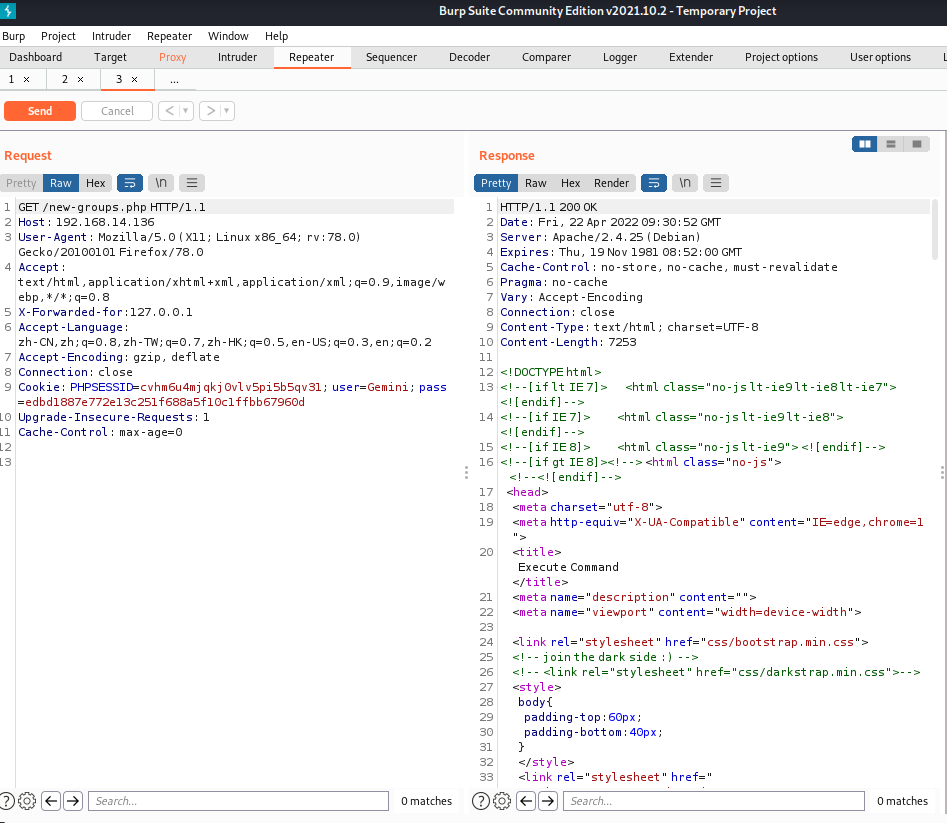Open the Response panel options menu icon
The height and width of the screenshot is (823, 947).
[x=716, y=183]
